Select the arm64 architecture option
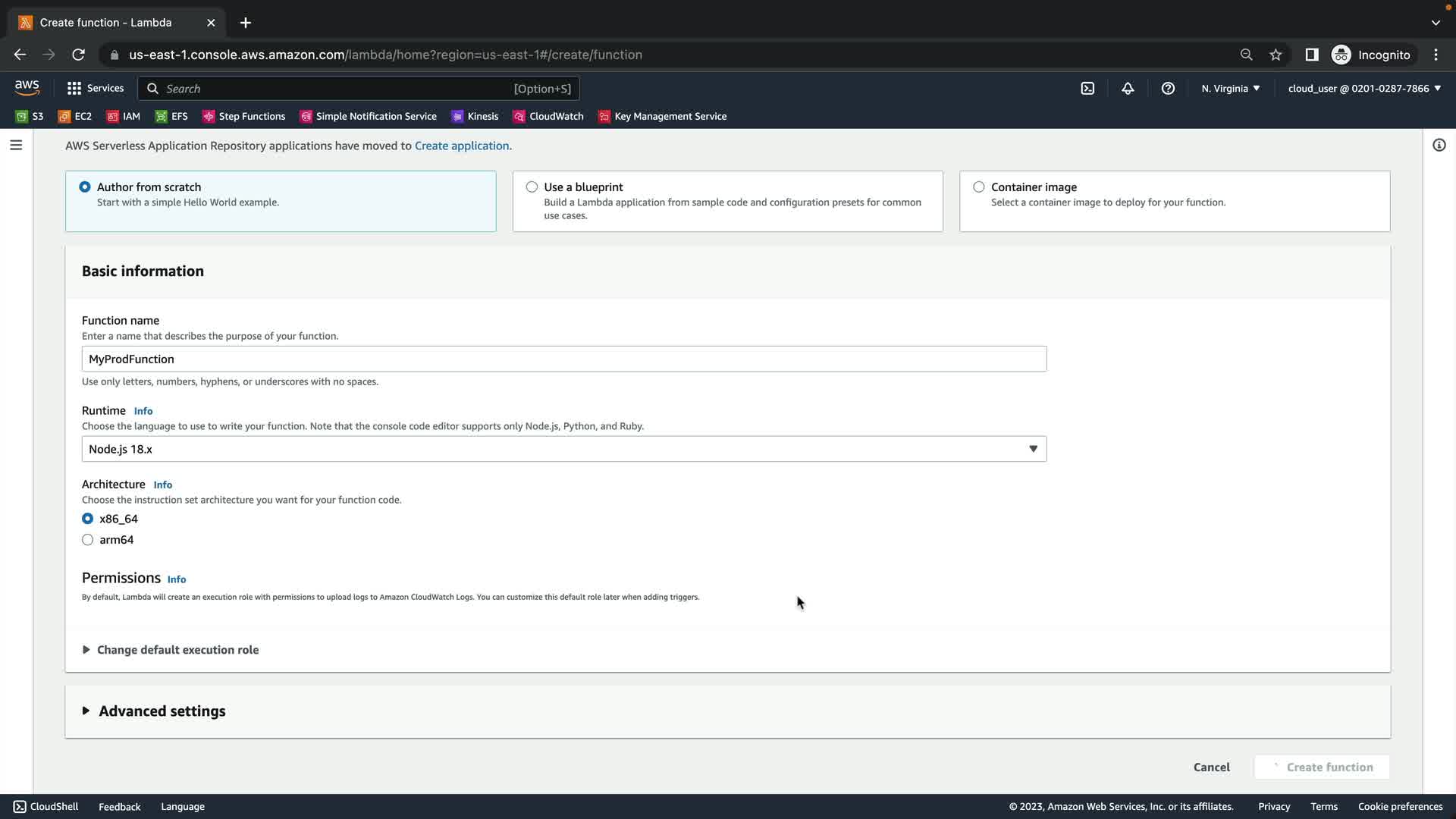Viewport: 1456px width, 819px height. tap(88, 540)
